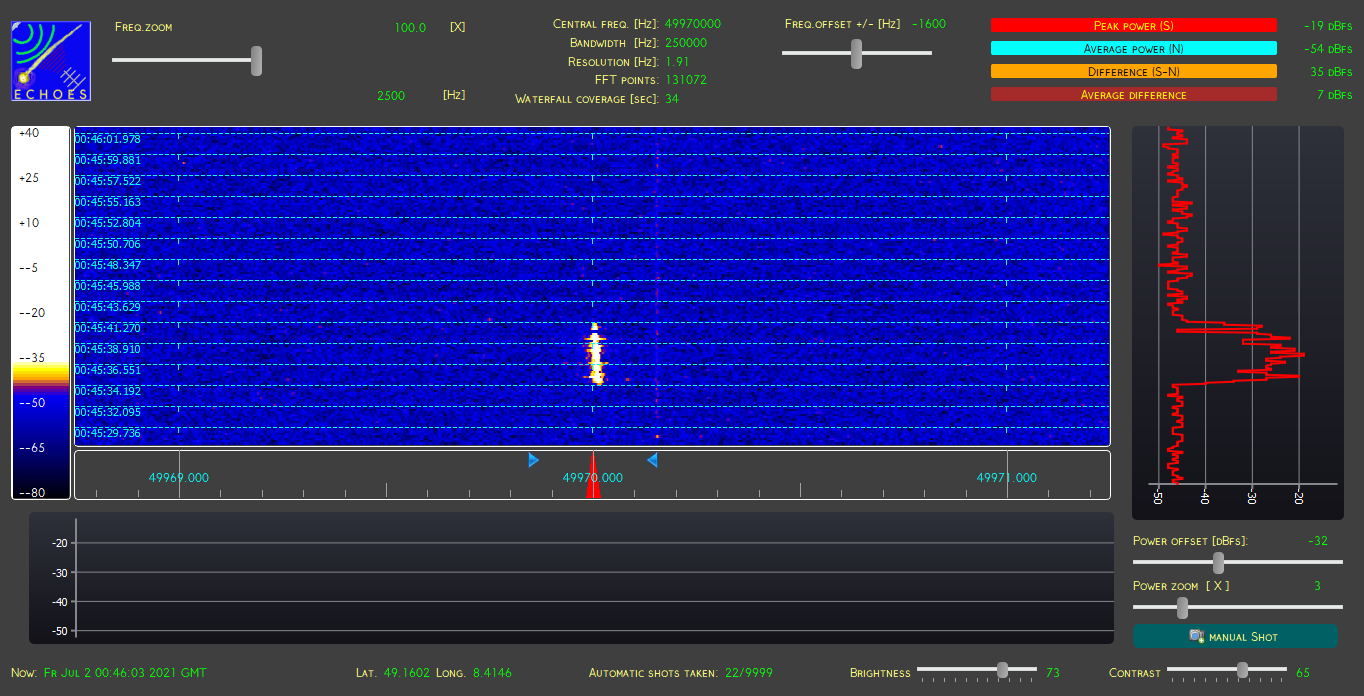Click the Contrast value 65

(x=1303, y=673)
